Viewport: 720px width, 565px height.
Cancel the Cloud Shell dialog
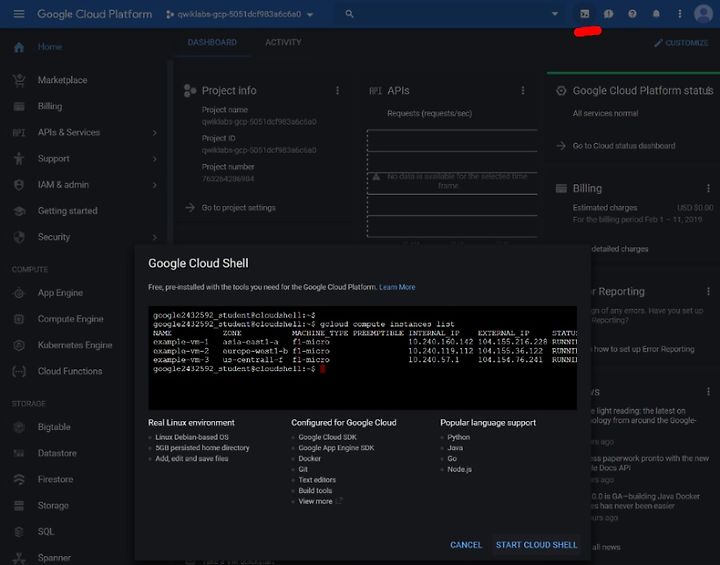(x=466, y=545)
